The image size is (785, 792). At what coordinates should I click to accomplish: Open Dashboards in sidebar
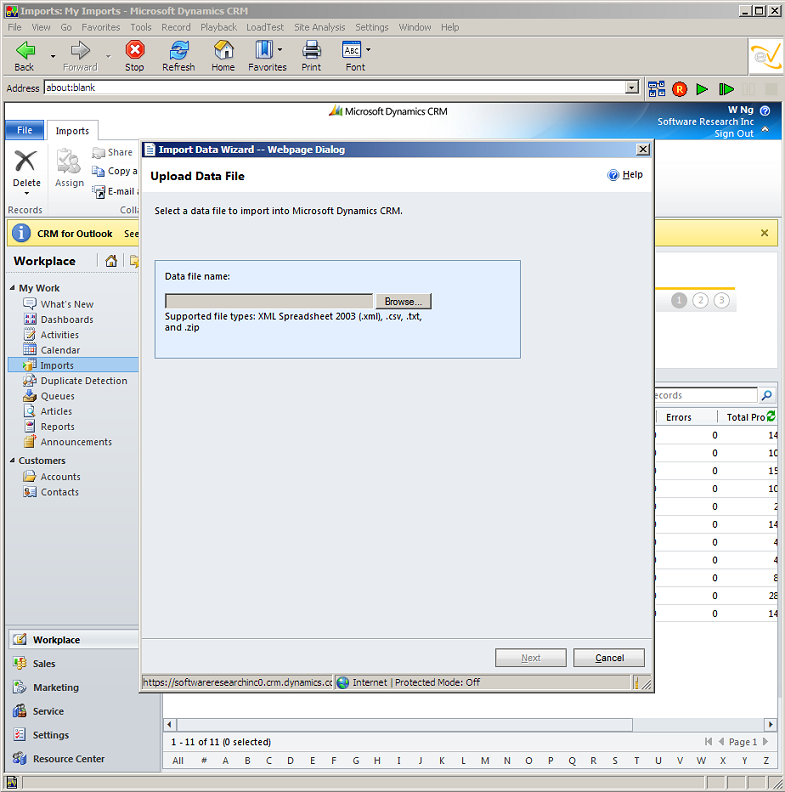click(x=67, y=319)
